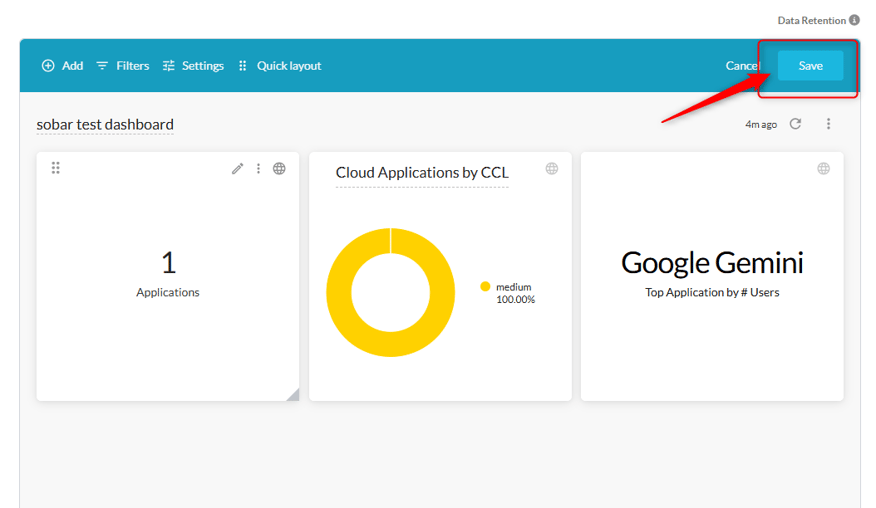876x508 pixels.
Task: Click the medium legend yellow dot
Action: click(485, 287)
